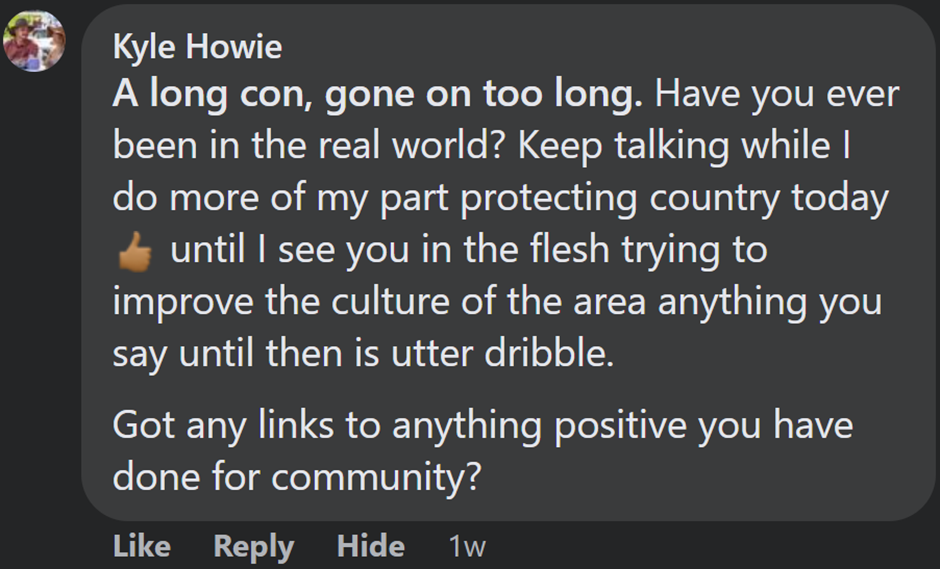The width and height of the screenshot is (940, 569).
Task: Click the words 'Have you ever'
Action: (x=778, y=95)
